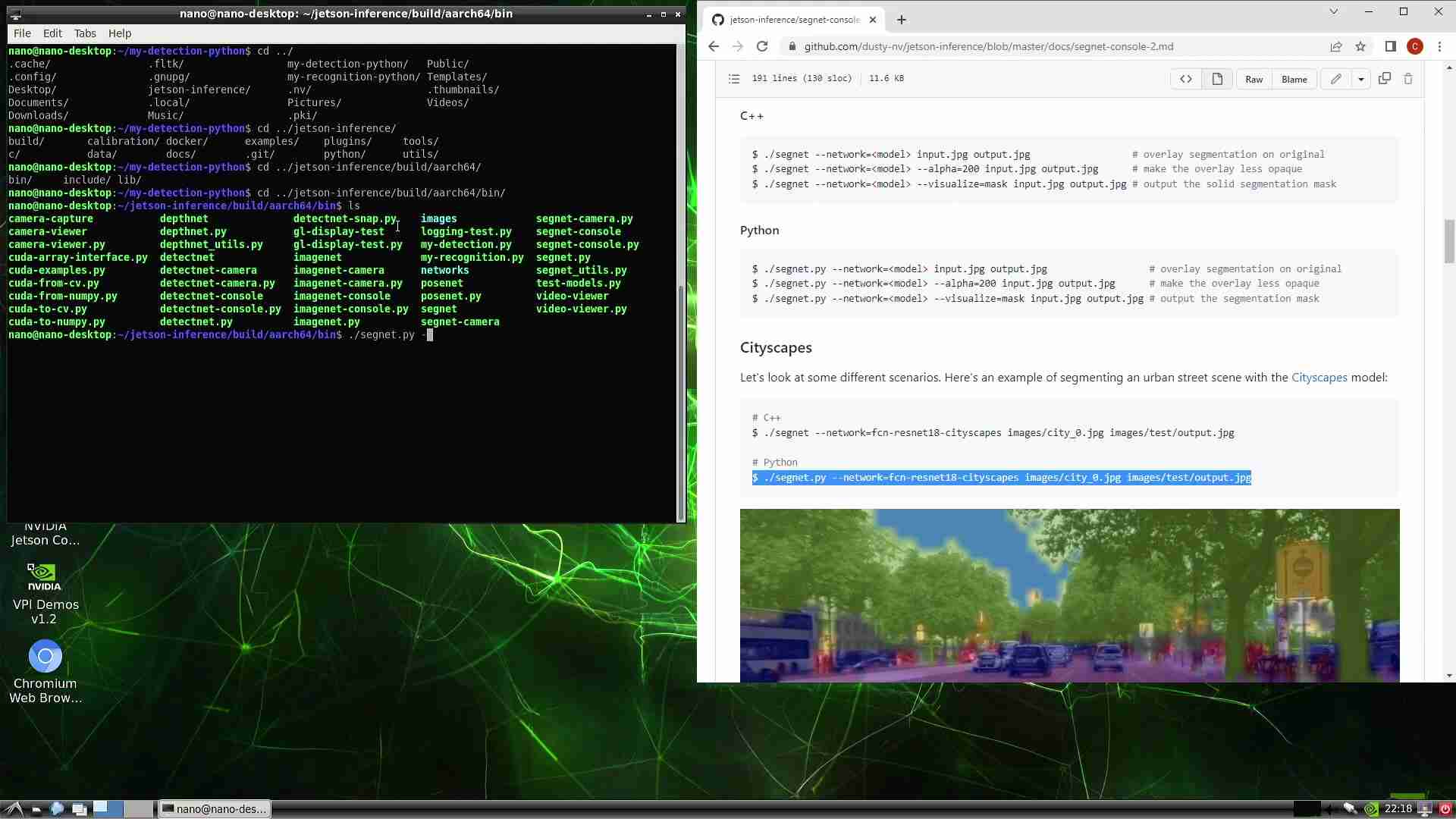
Task: Click the trash delete file icon
Action: click(x=1408, y=79)
